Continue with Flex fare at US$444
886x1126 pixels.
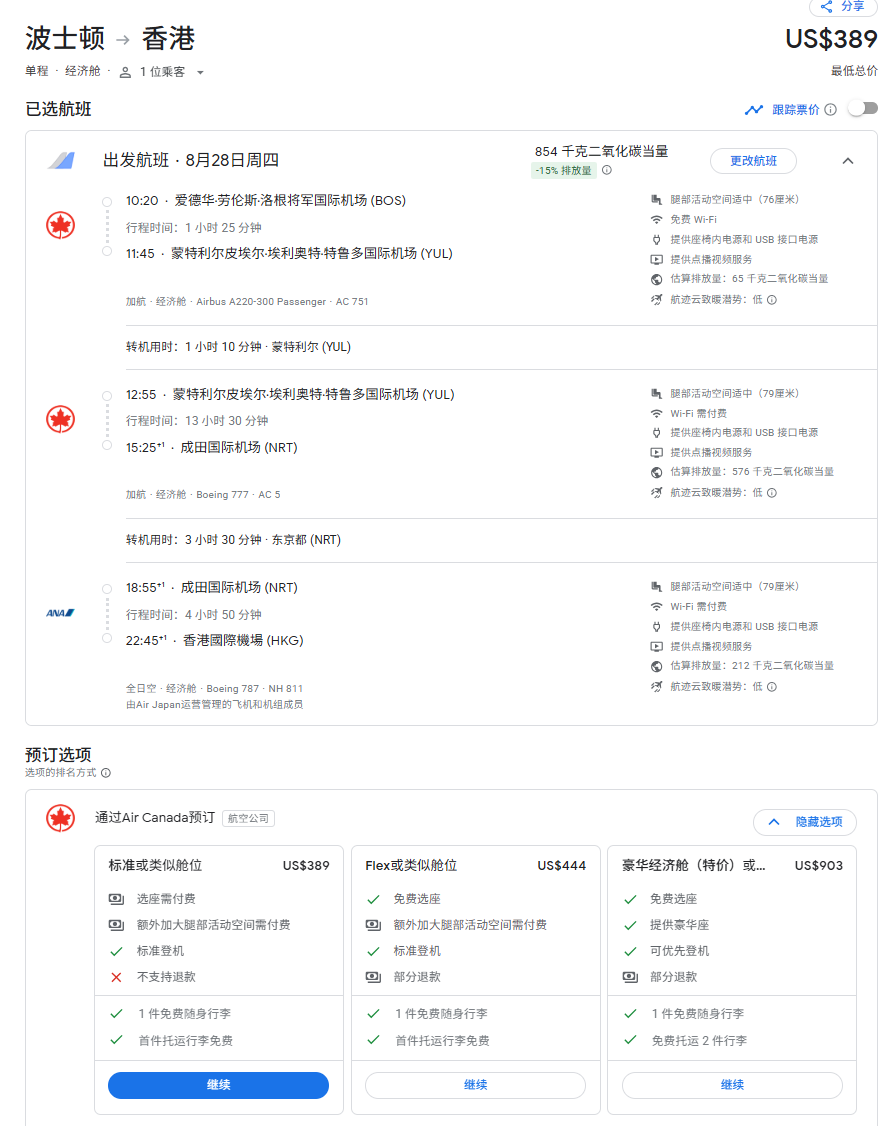coord(475,1085)
